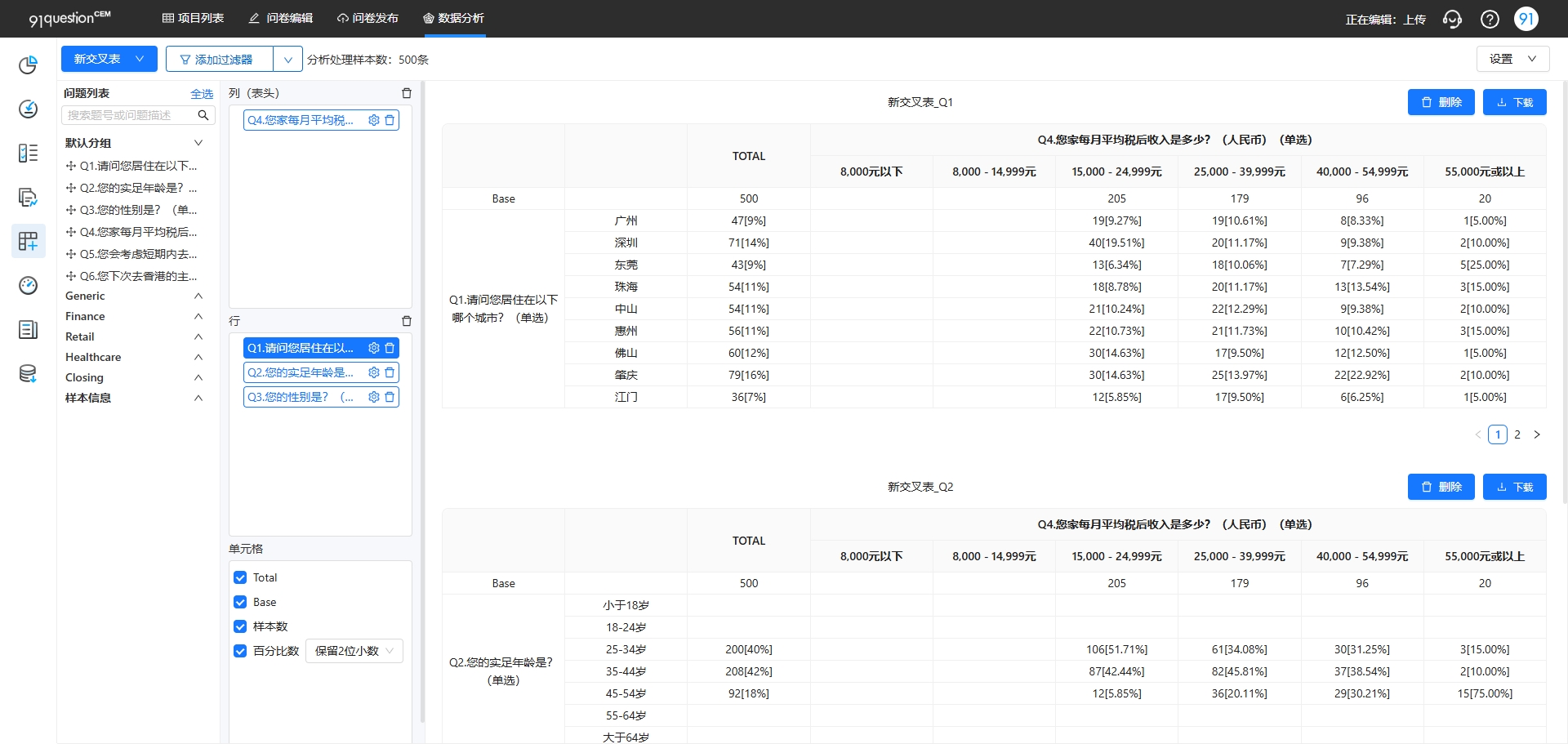Screen dimensions: 1568x744
Task: Click the config panel vertical scrollbar
Action: coord(422,402)
